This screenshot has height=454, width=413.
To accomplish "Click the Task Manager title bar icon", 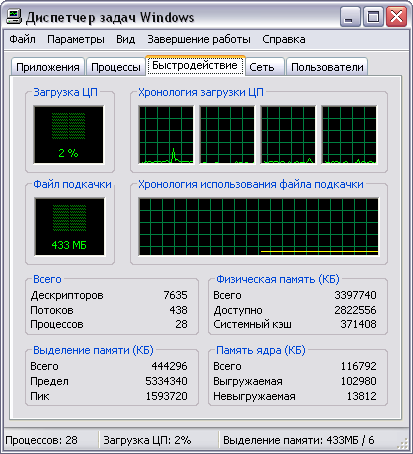I will (14, 17).
